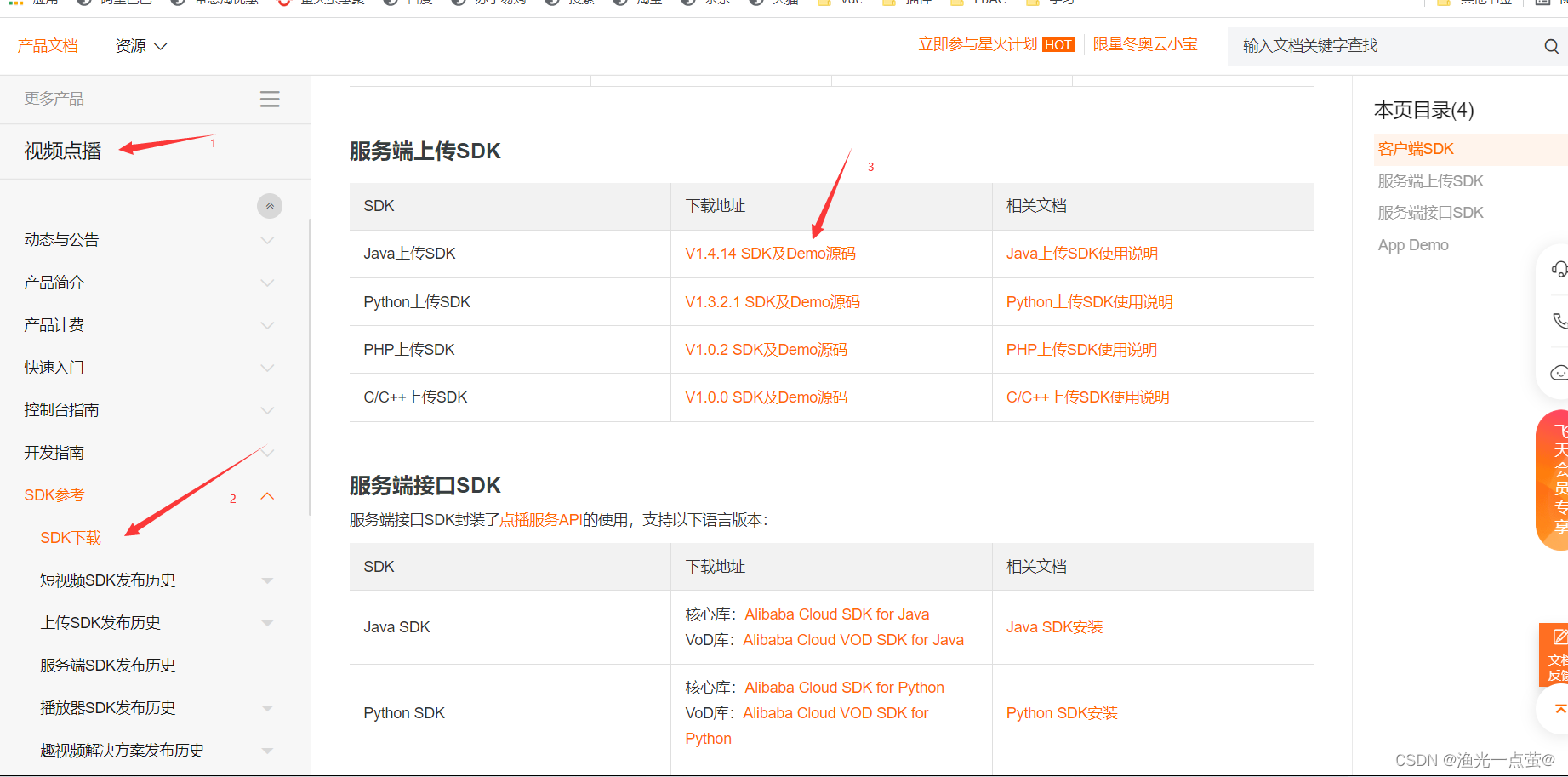The width and height of the screenshot is (1568, 777).
Task: Expand the 动态与公告 section
Action: click(267, 240)
